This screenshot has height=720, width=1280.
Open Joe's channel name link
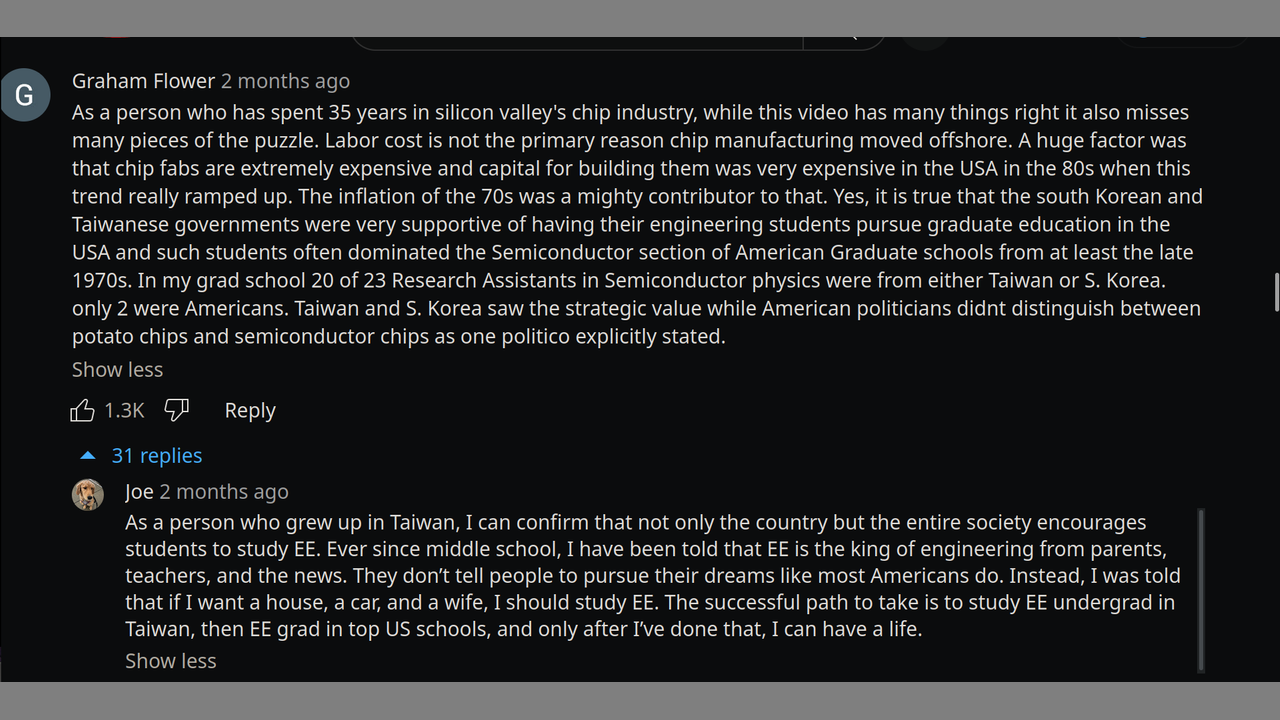139,492
